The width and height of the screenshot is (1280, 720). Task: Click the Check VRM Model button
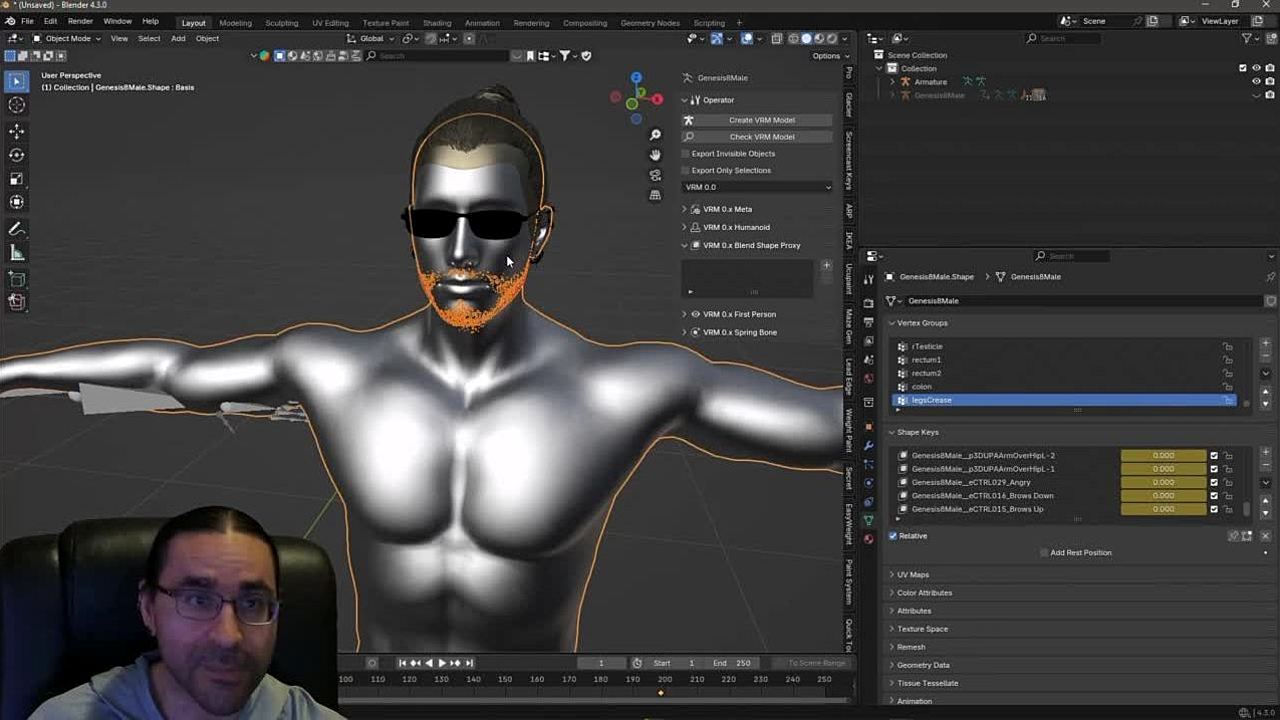coord(761,137)
